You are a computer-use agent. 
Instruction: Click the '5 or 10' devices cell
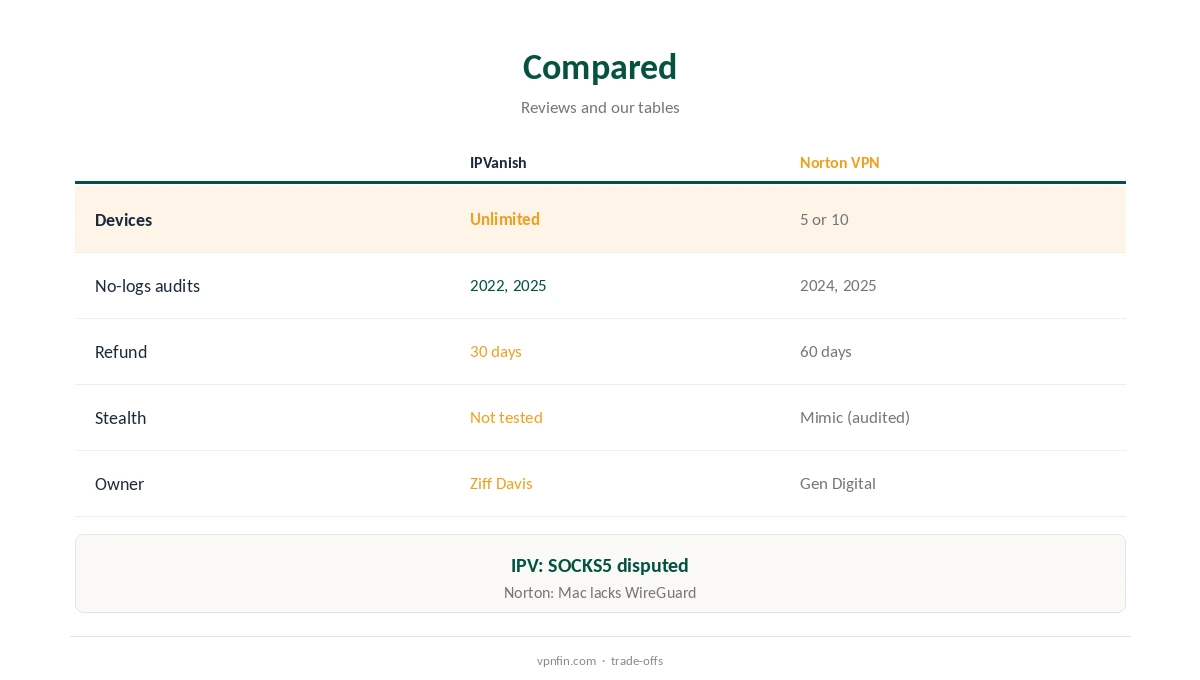(824, 219)
